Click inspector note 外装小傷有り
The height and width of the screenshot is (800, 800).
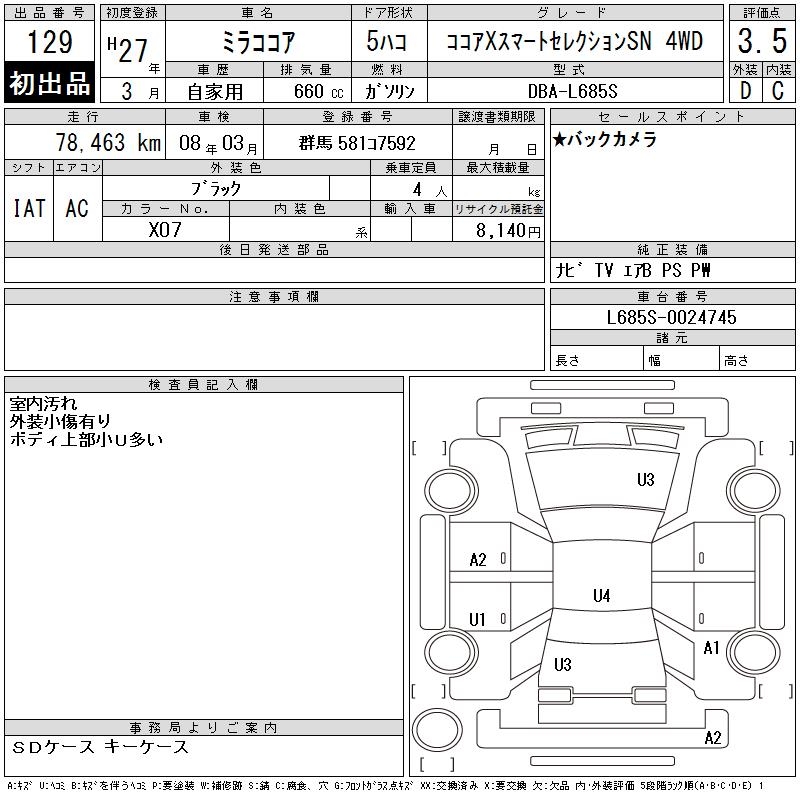tap(60, 421)
